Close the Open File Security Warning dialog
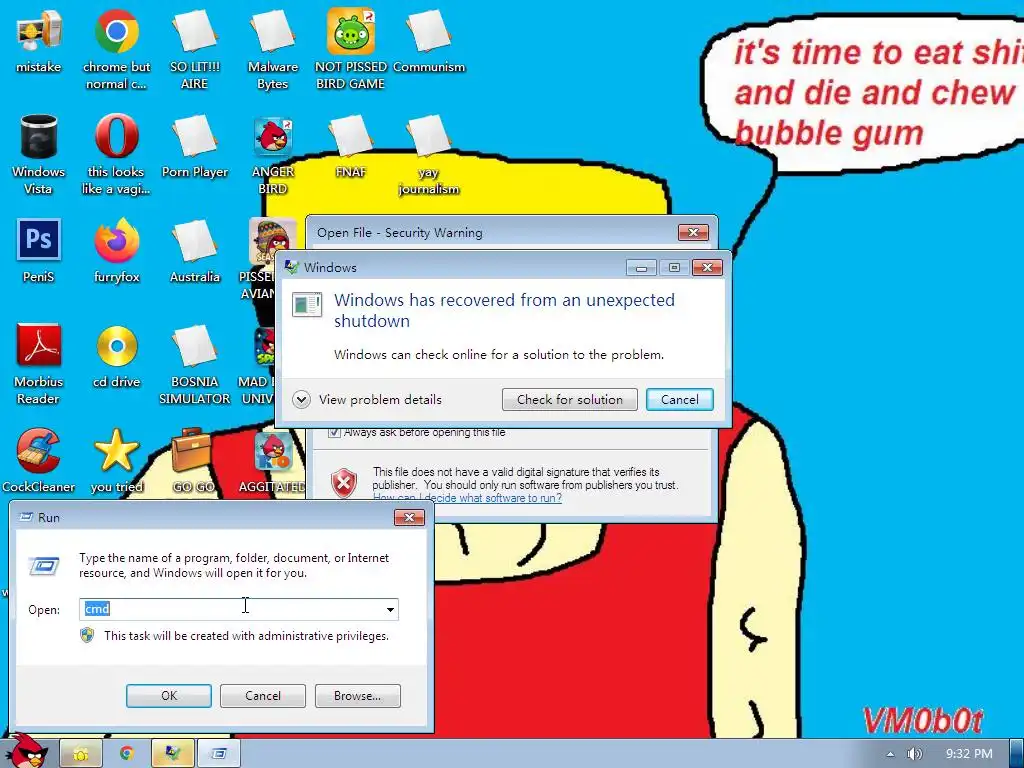Image resolution: width=1024 pixels, height=768 pixels. (694, 232)
